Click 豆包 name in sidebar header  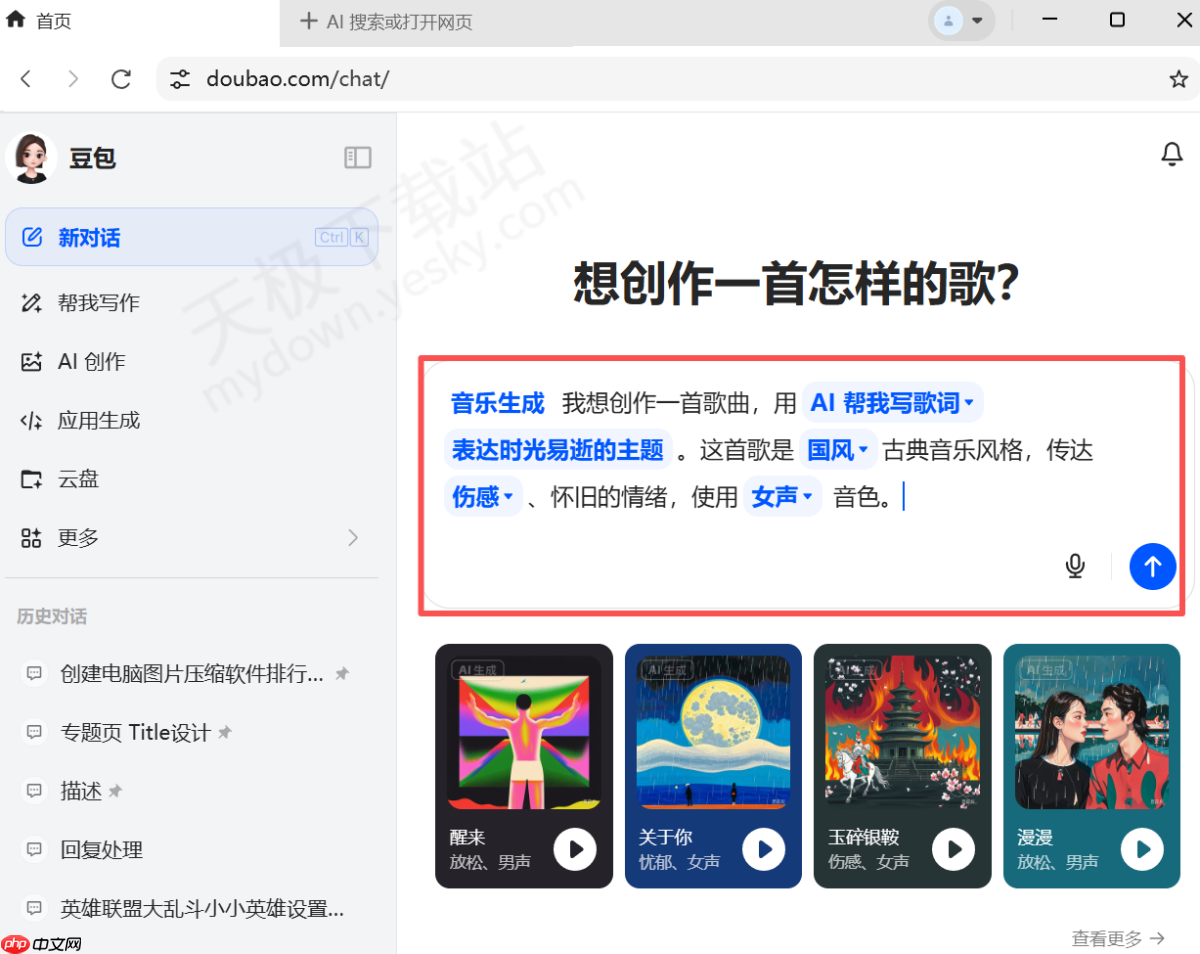coord(93,158)
